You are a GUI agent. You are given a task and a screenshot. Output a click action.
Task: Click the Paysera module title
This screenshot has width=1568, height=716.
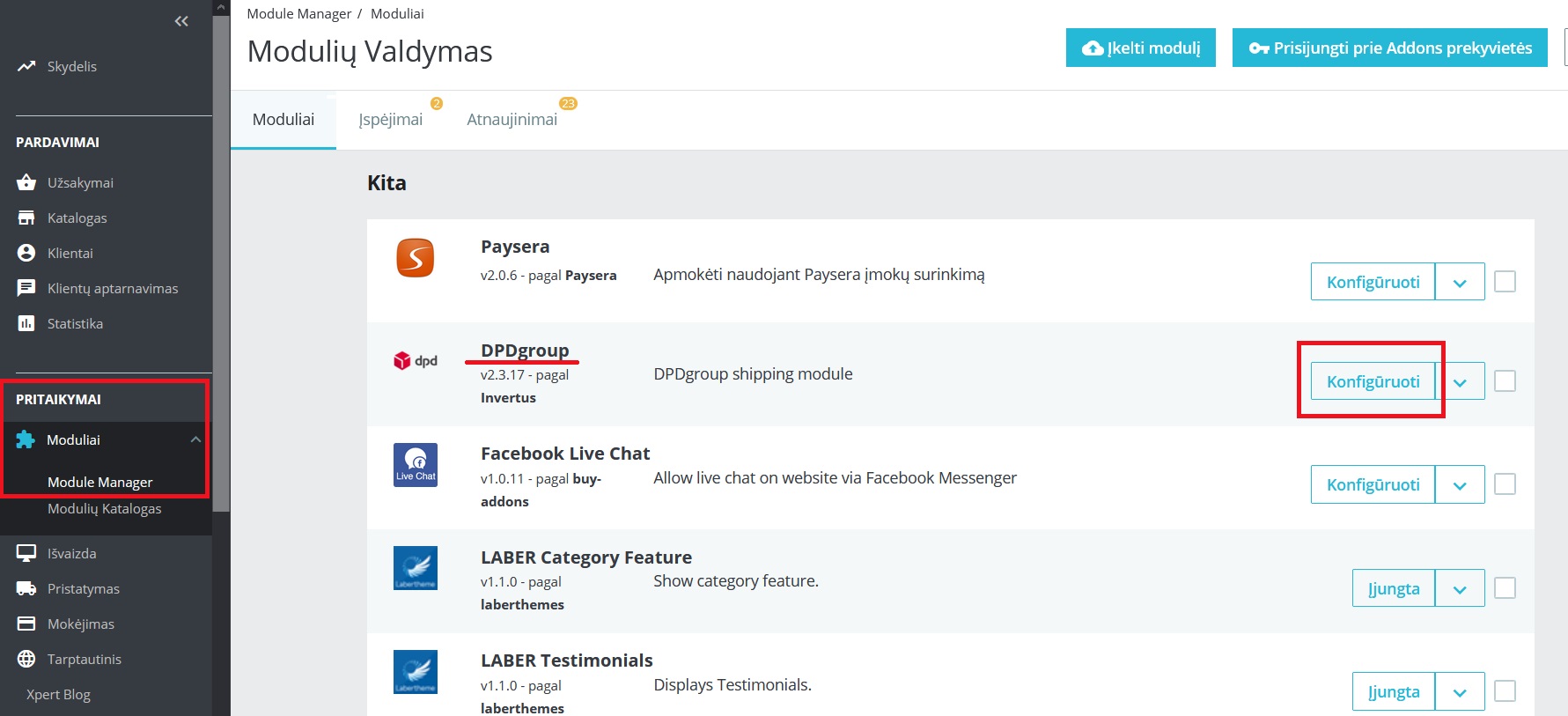click(x=515, y=247)
